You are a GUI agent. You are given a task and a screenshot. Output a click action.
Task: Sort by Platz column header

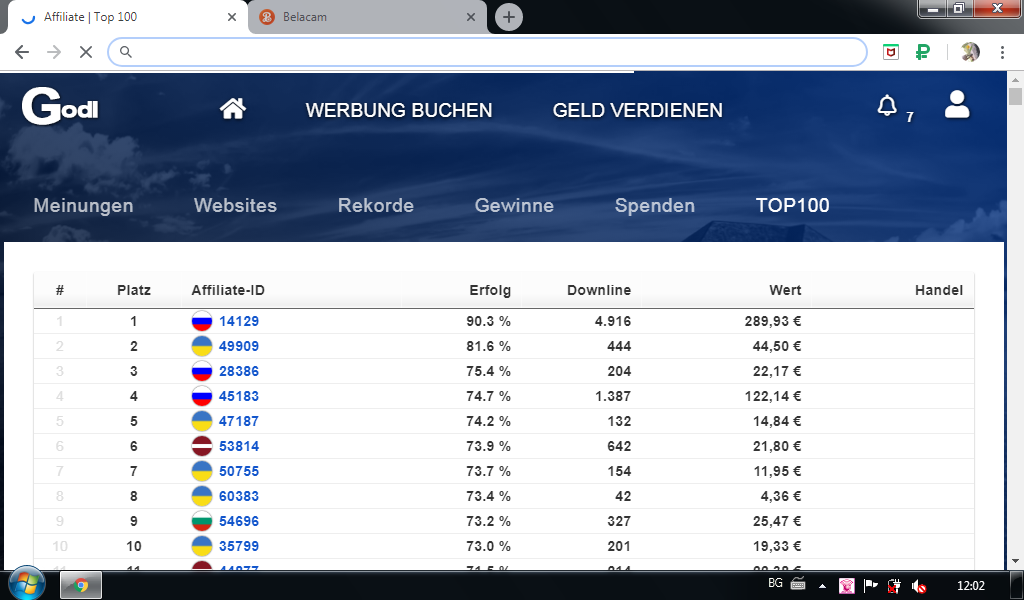pos(134,291)
